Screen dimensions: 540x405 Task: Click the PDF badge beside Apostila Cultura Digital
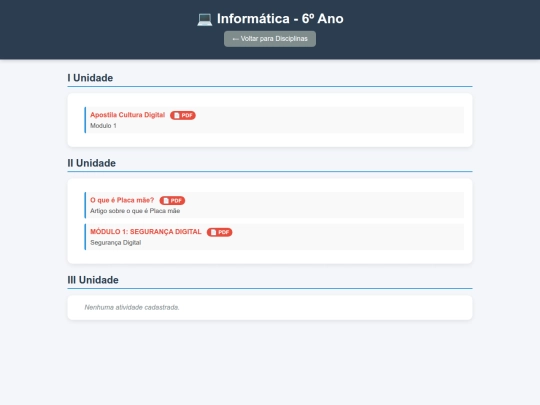pos(183,115)
